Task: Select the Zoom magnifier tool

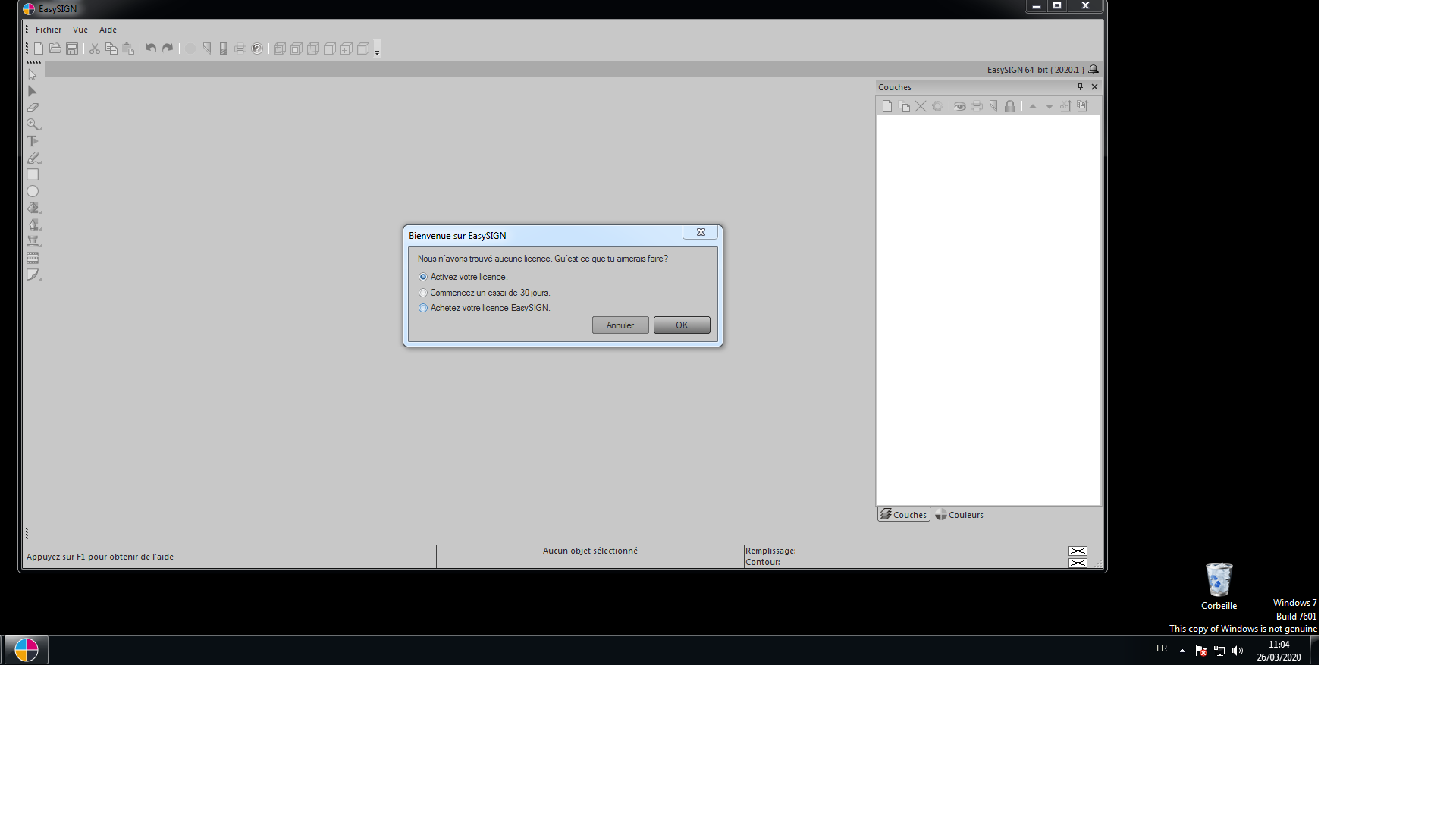Action: point(33,124)
